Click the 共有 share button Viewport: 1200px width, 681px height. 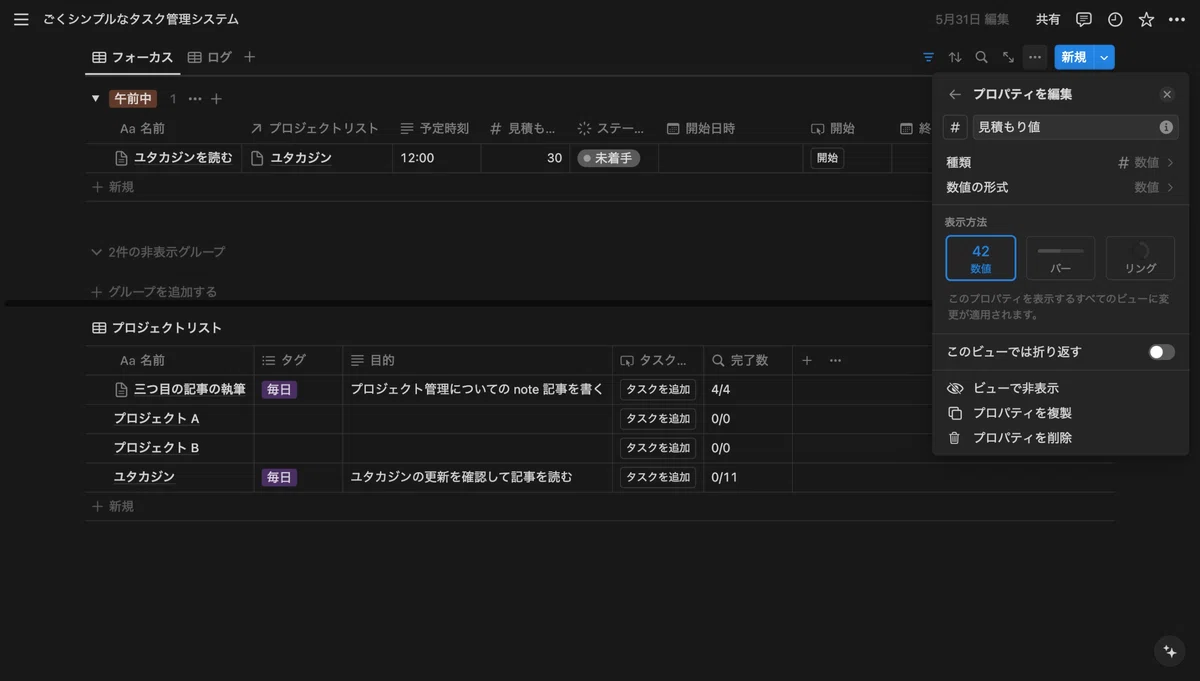pos(1048,19)
